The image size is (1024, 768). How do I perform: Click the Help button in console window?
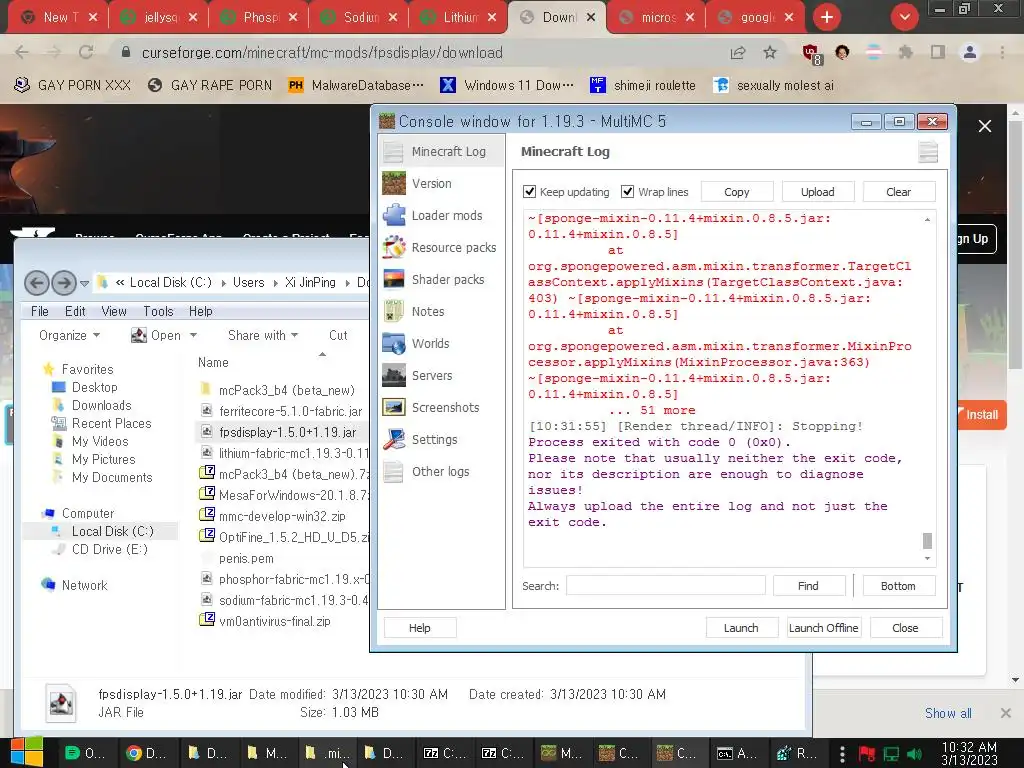[x=420, y=628]
